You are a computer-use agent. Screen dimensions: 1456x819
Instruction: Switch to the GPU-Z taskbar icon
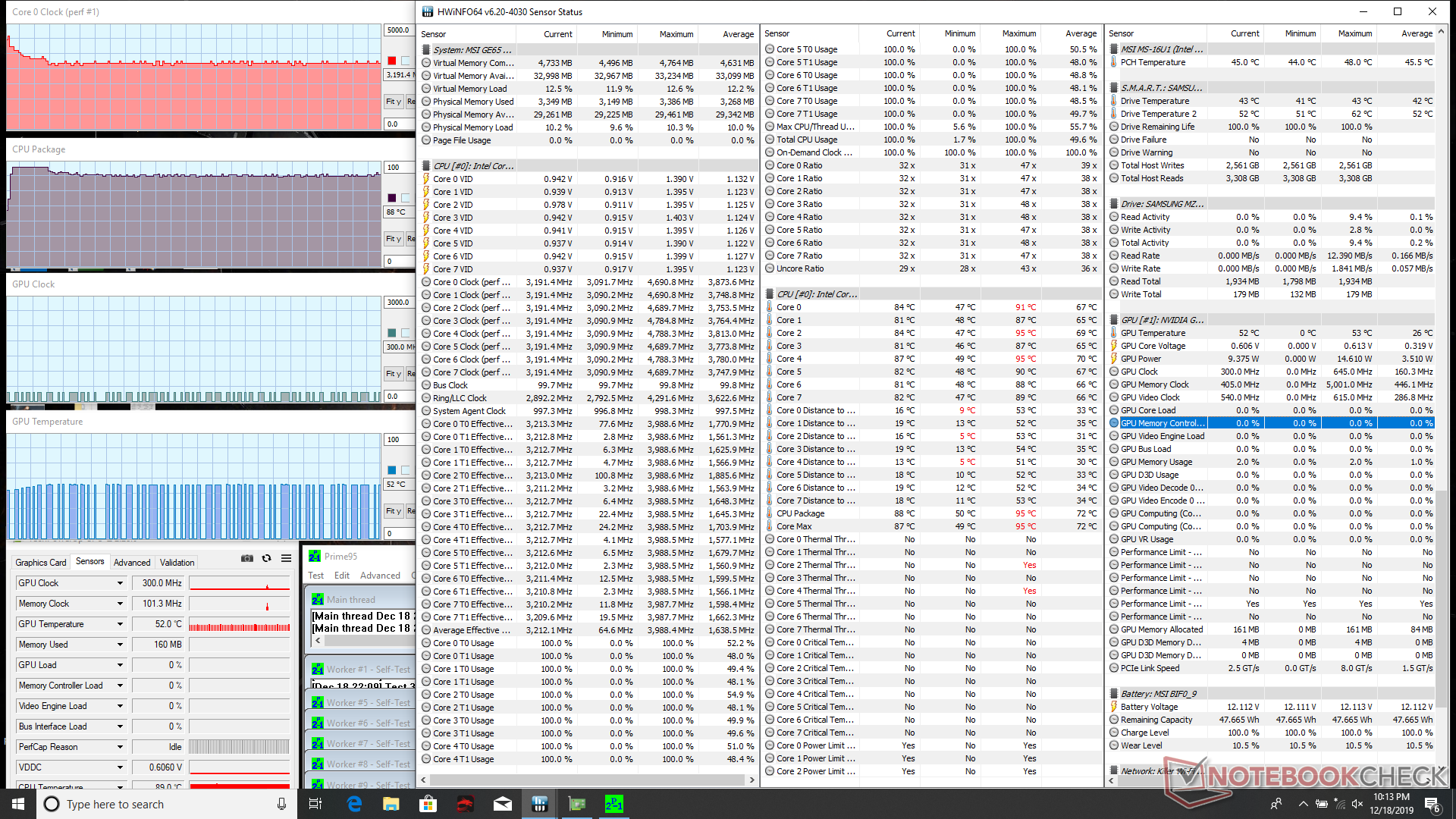576,804
